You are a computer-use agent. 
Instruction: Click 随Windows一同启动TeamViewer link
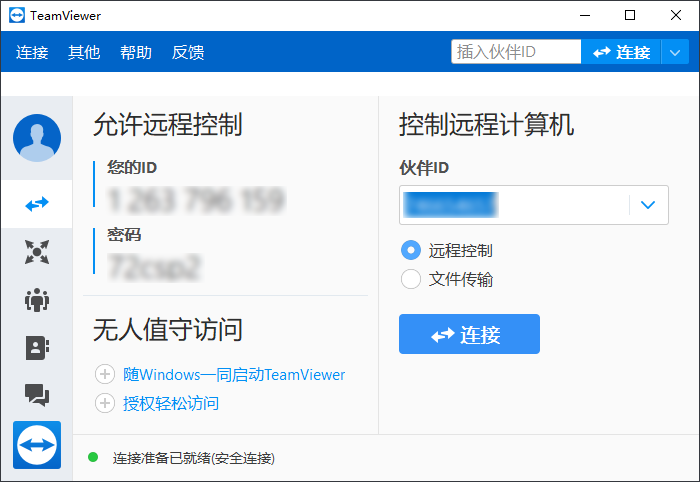pyautogui.click(x=234, y=374)
